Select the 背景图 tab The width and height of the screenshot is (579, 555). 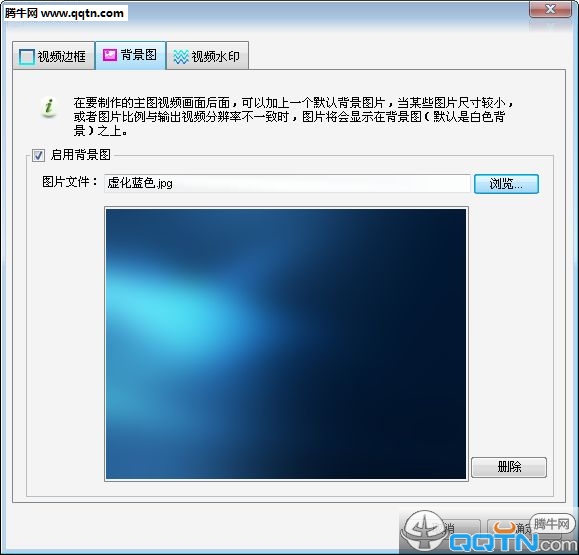(130, 55)
